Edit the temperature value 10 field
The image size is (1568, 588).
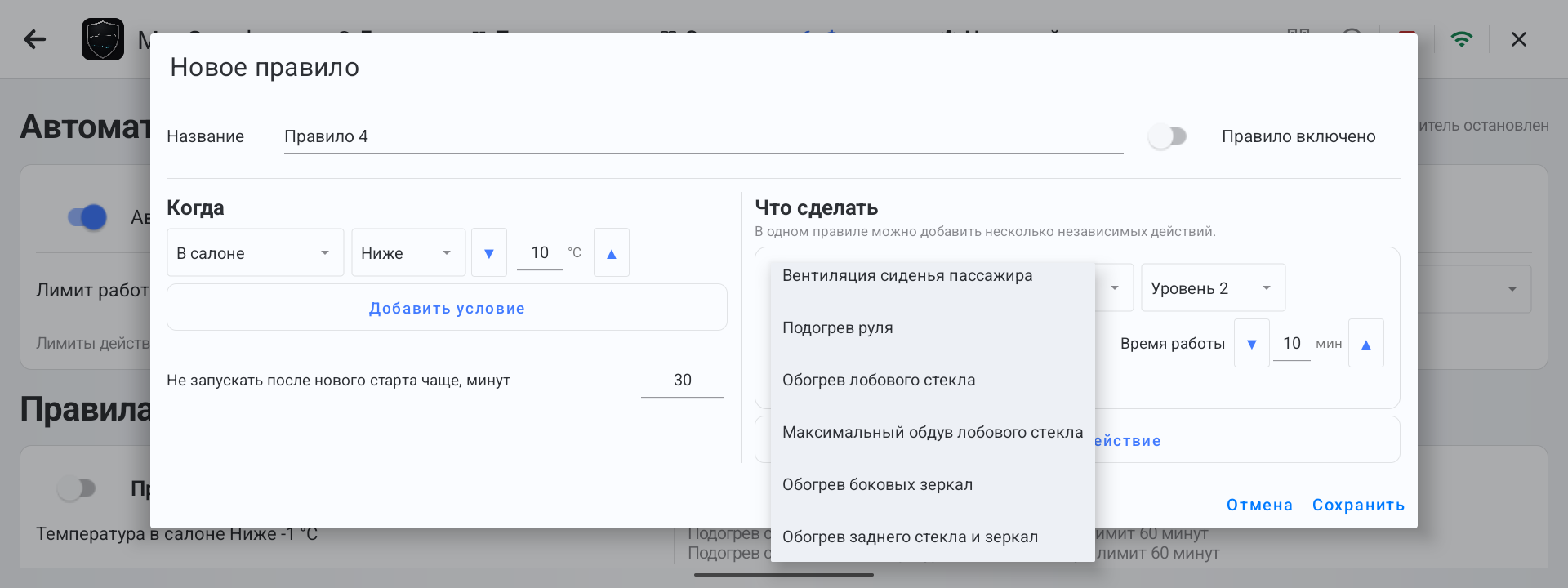click(x=540, y=253)
